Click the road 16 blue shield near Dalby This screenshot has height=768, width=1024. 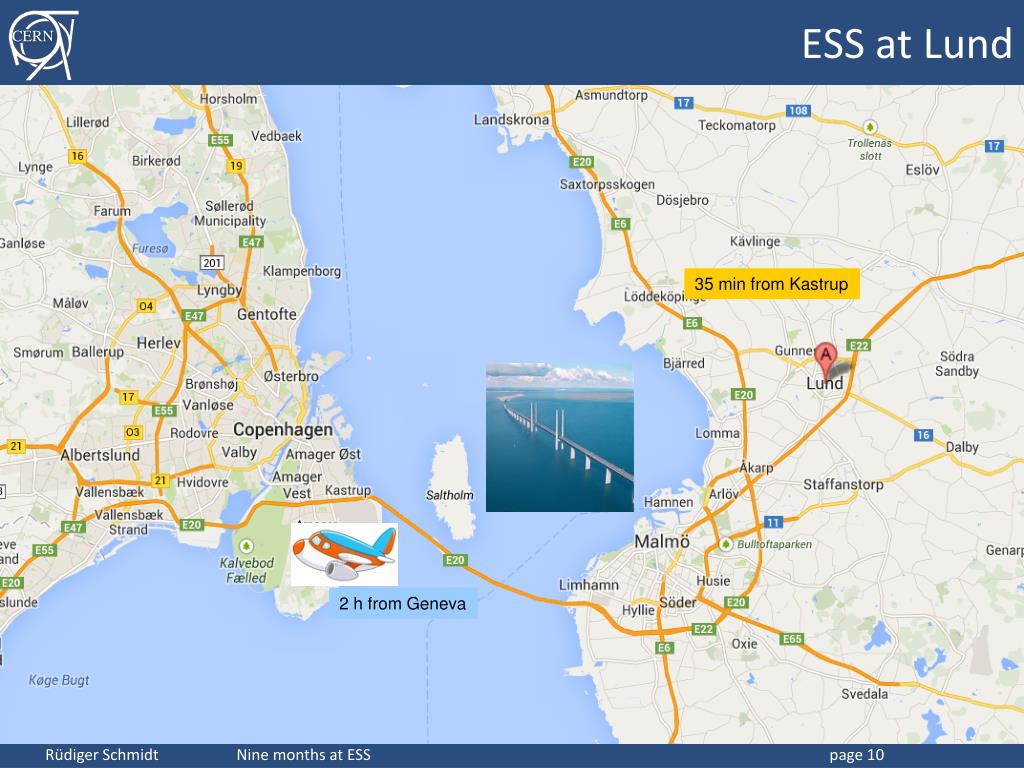click(x=923, y=435)
